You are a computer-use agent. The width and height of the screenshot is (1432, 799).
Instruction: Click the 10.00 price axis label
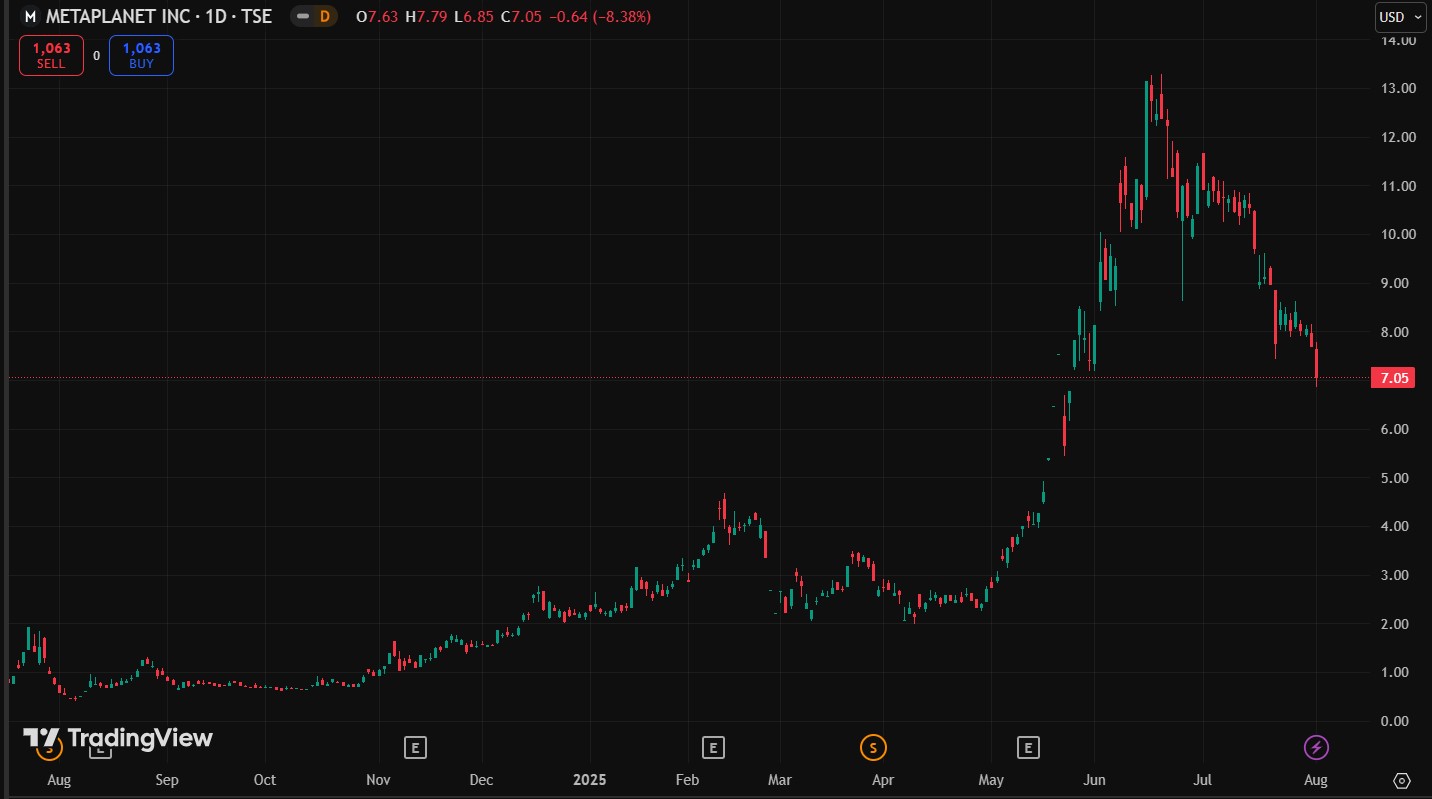click(1397, 234)
